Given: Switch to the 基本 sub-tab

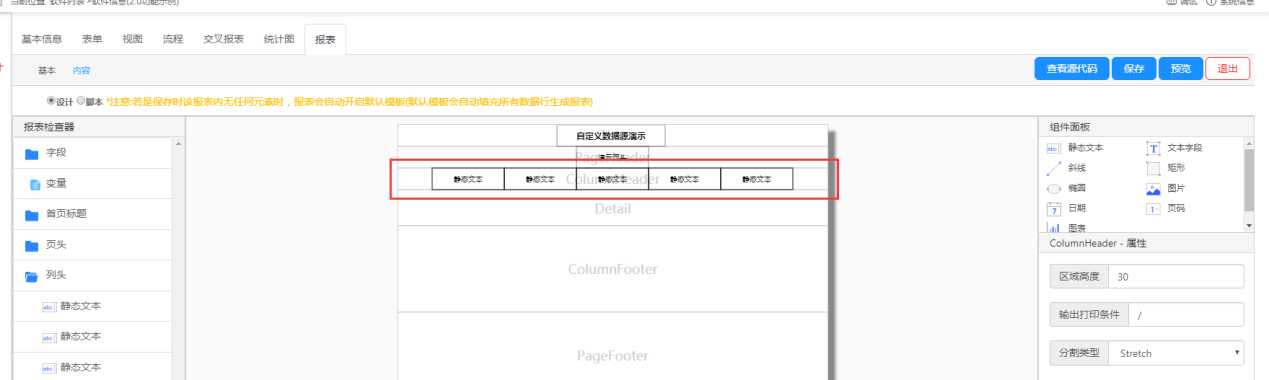Looking at the screenshot, I should pos(47,71).
